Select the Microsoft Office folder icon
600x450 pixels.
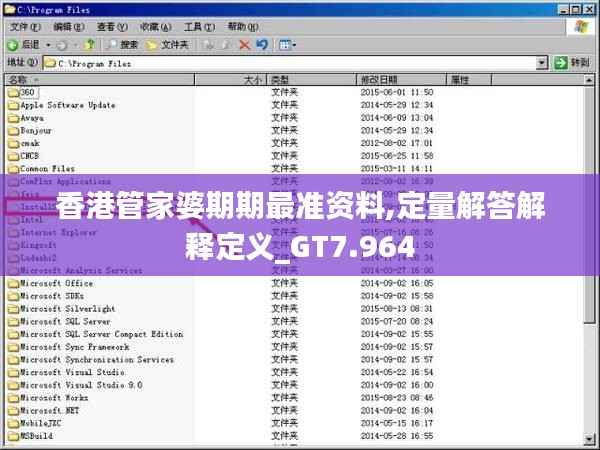pyautogui.click(x=13, y=283)
